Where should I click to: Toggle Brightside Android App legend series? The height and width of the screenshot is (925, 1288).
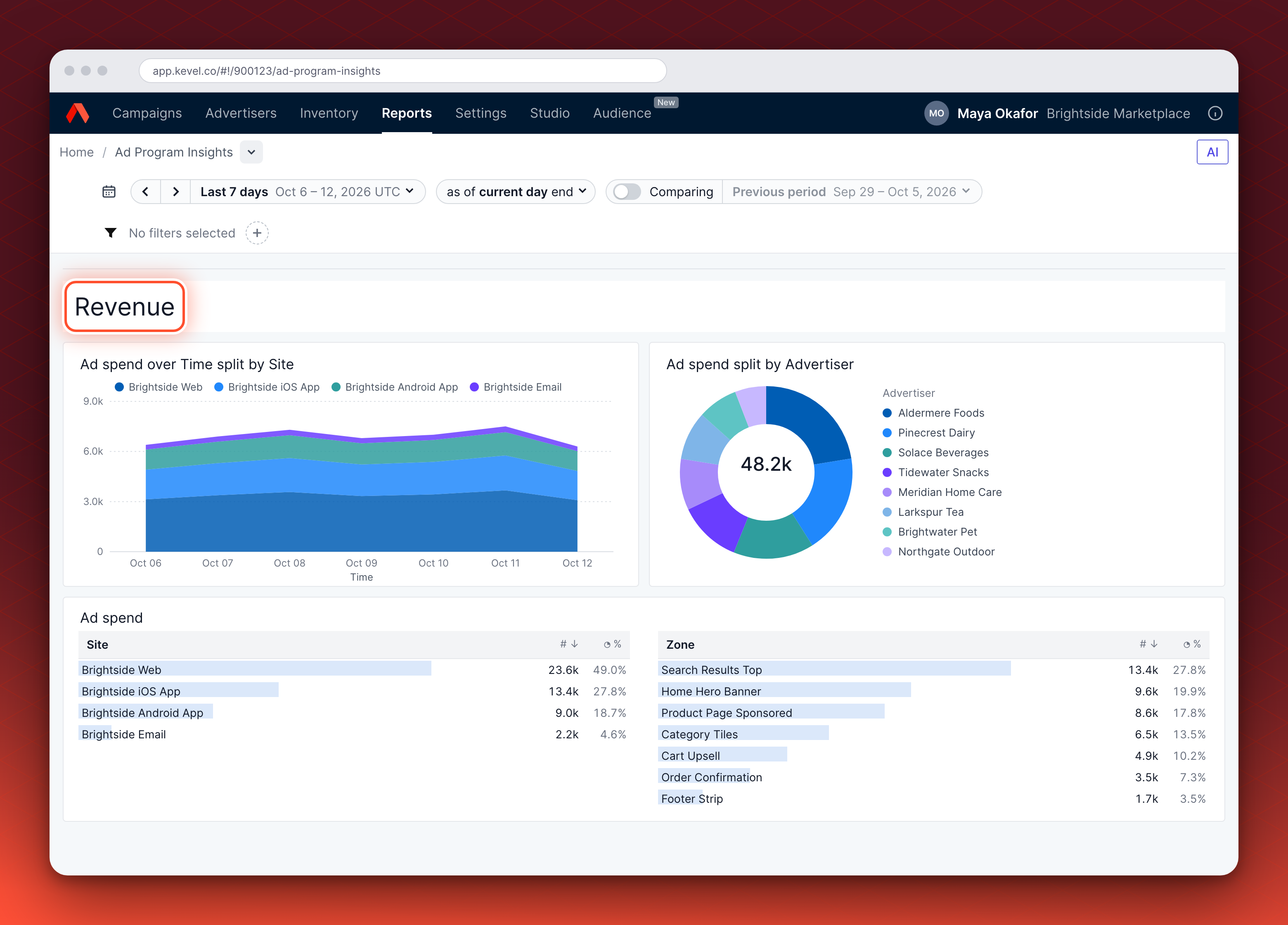(x=395, y=387)
